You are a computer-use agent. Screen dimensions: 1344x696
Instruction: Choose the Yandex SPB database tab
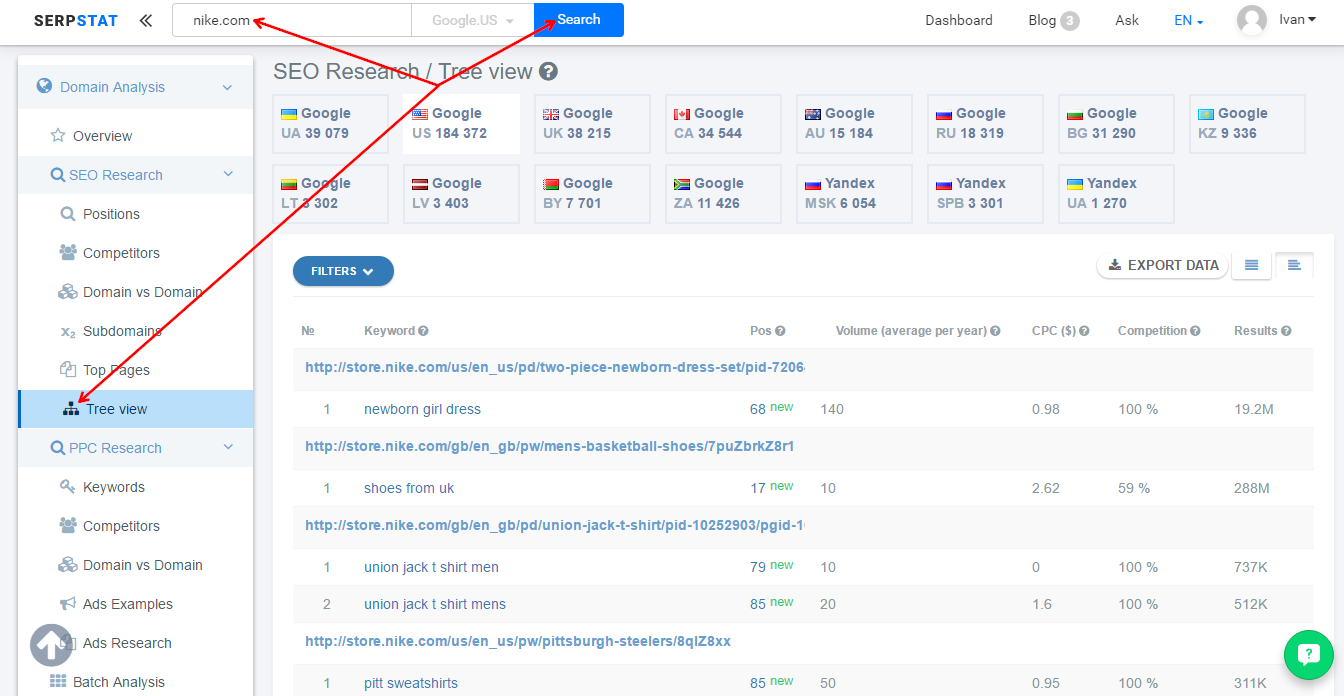(x=985, y=194)
